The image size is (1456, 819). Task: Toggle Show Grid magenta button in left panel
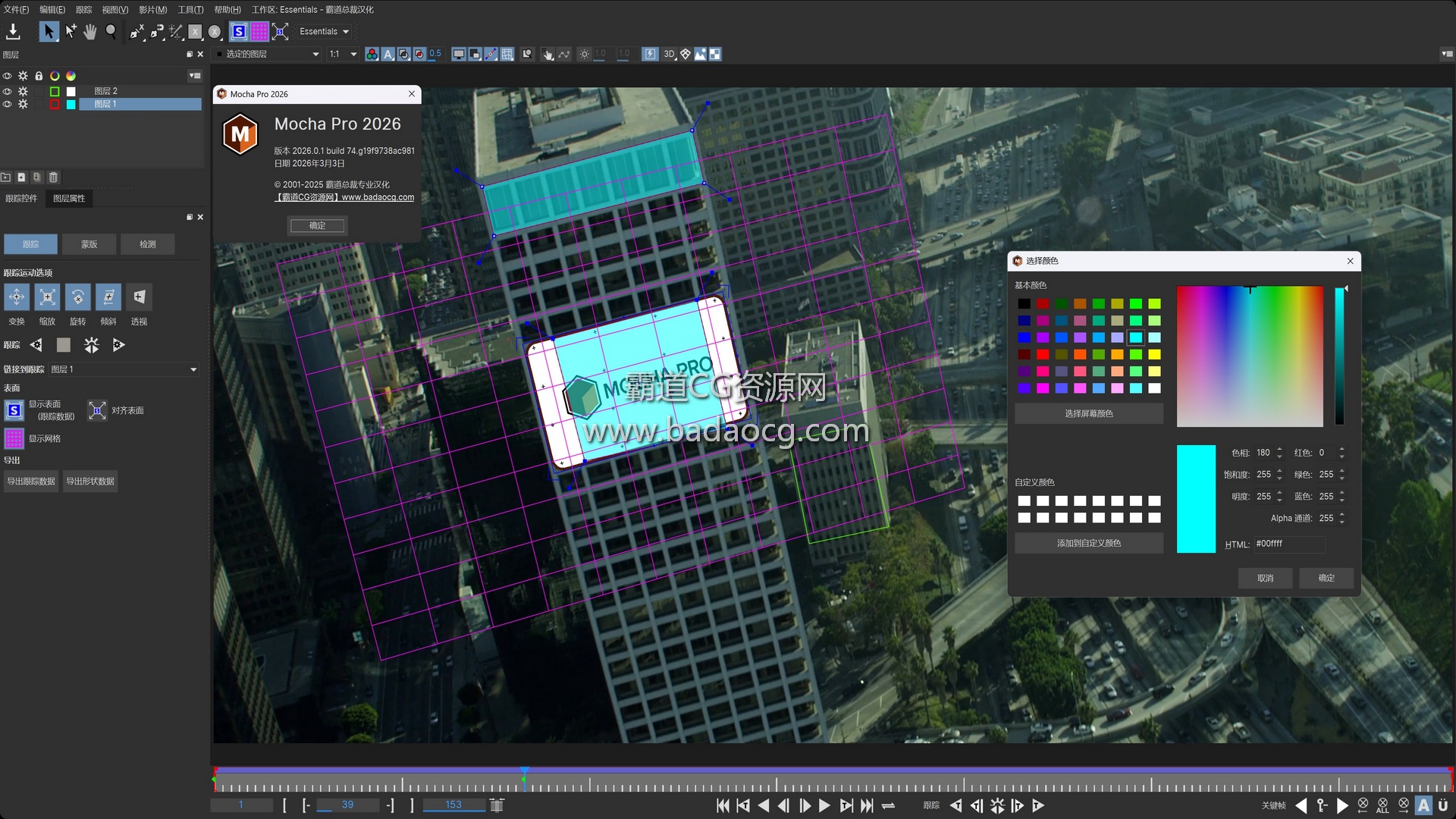click(14, 438)
